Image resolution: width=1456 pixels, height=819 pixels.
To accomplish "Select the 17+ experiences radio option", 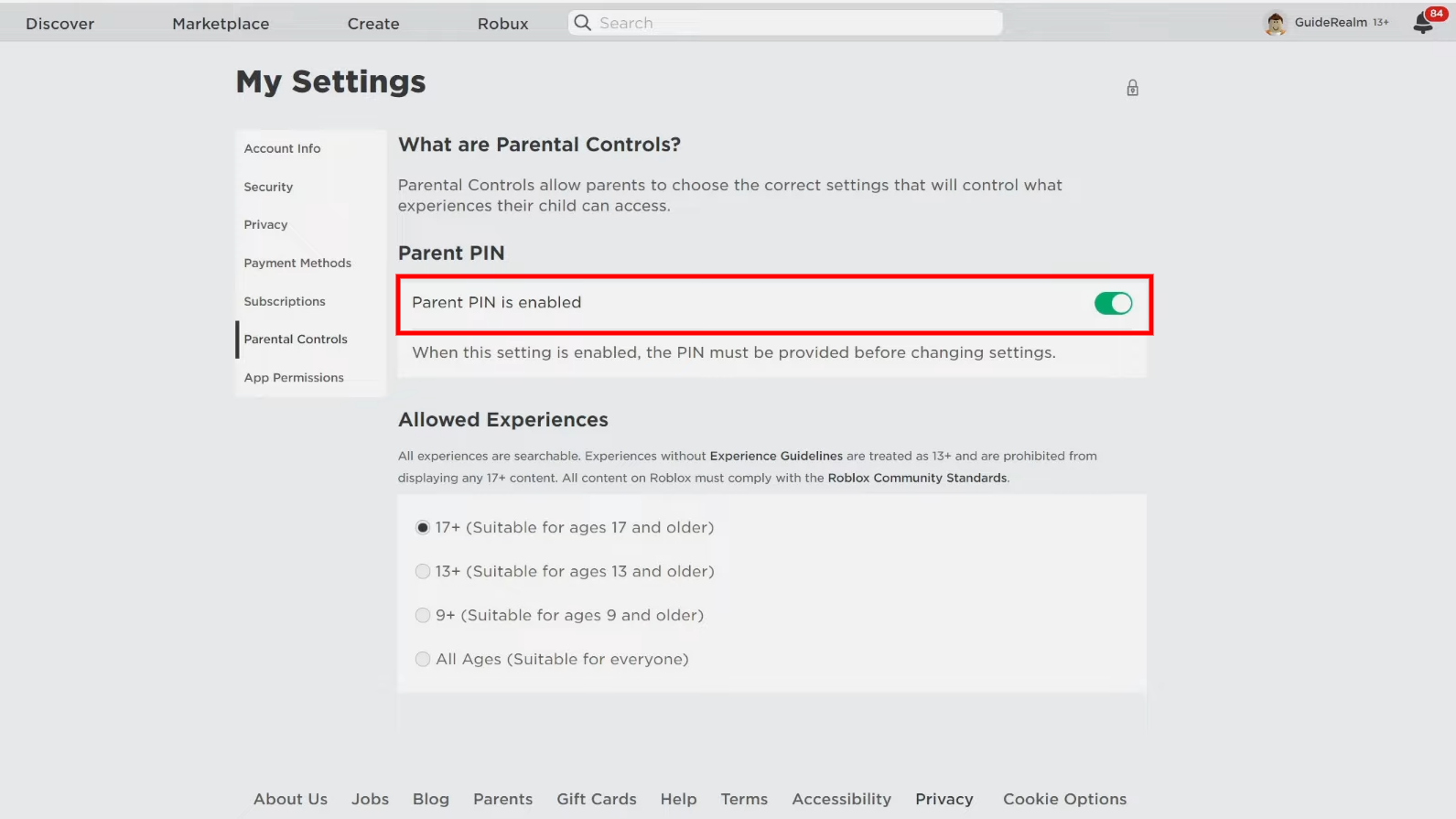I will [423, 527].
